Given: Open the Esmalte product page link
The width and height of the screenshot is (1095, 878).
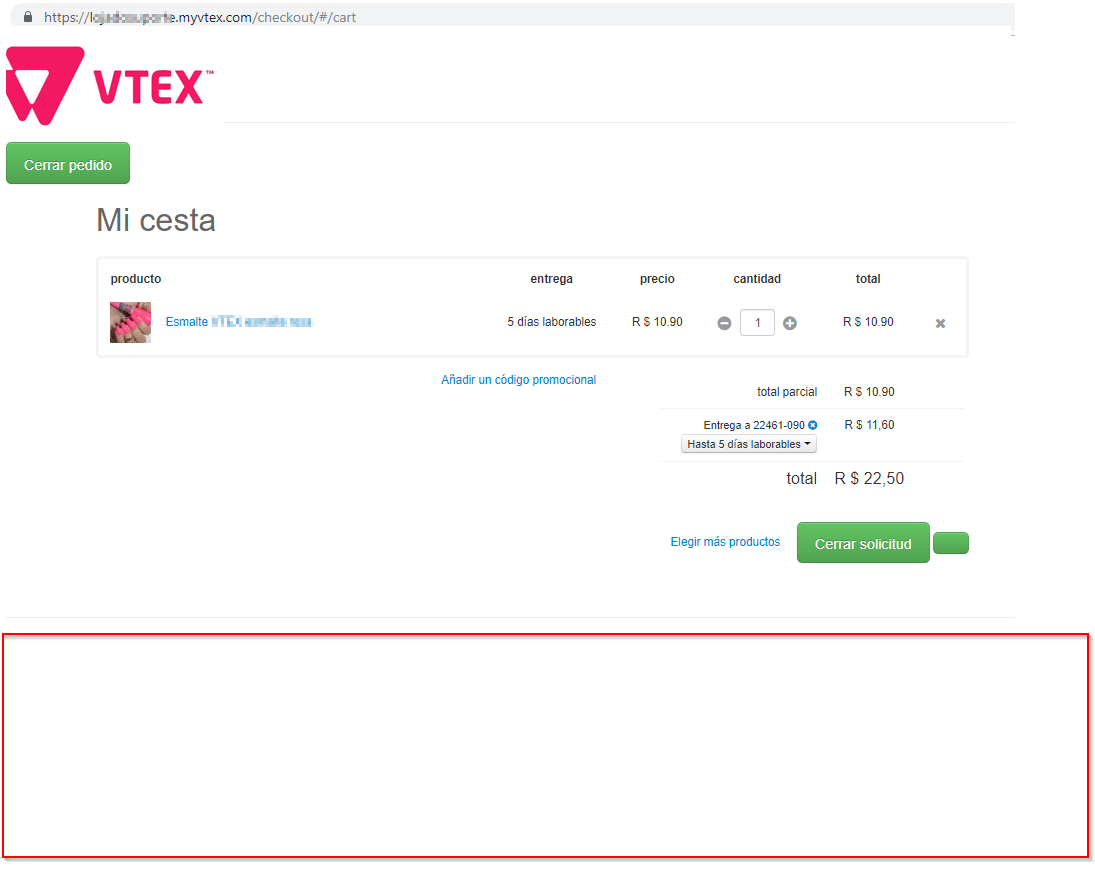Looking at the screenshot, I should pos(239,322).
